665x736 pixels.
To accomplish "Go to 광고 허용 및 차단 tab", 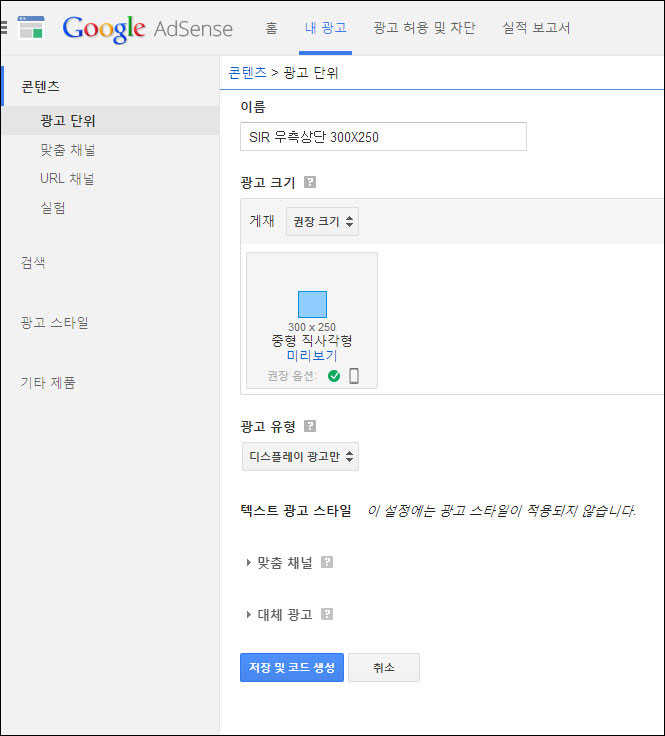I will tap(424, 28).
